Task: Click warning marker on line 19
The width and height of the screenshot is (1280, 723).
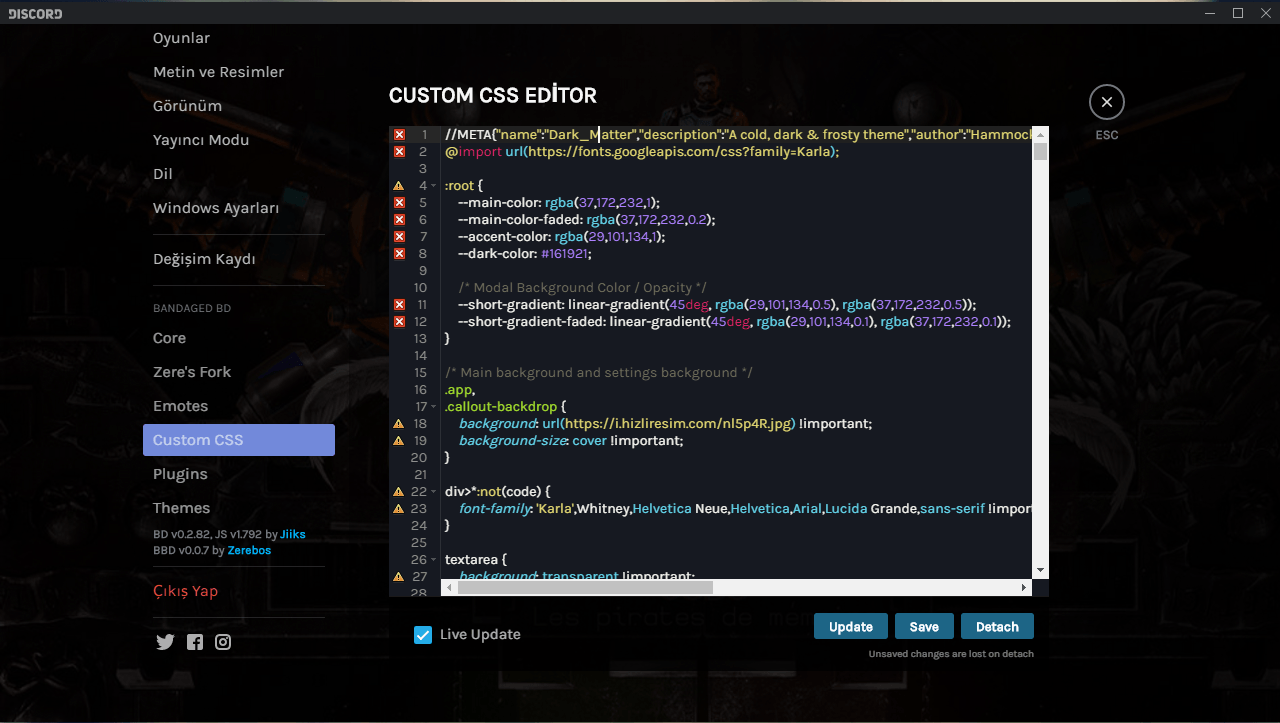Action: tap(399, 440)
